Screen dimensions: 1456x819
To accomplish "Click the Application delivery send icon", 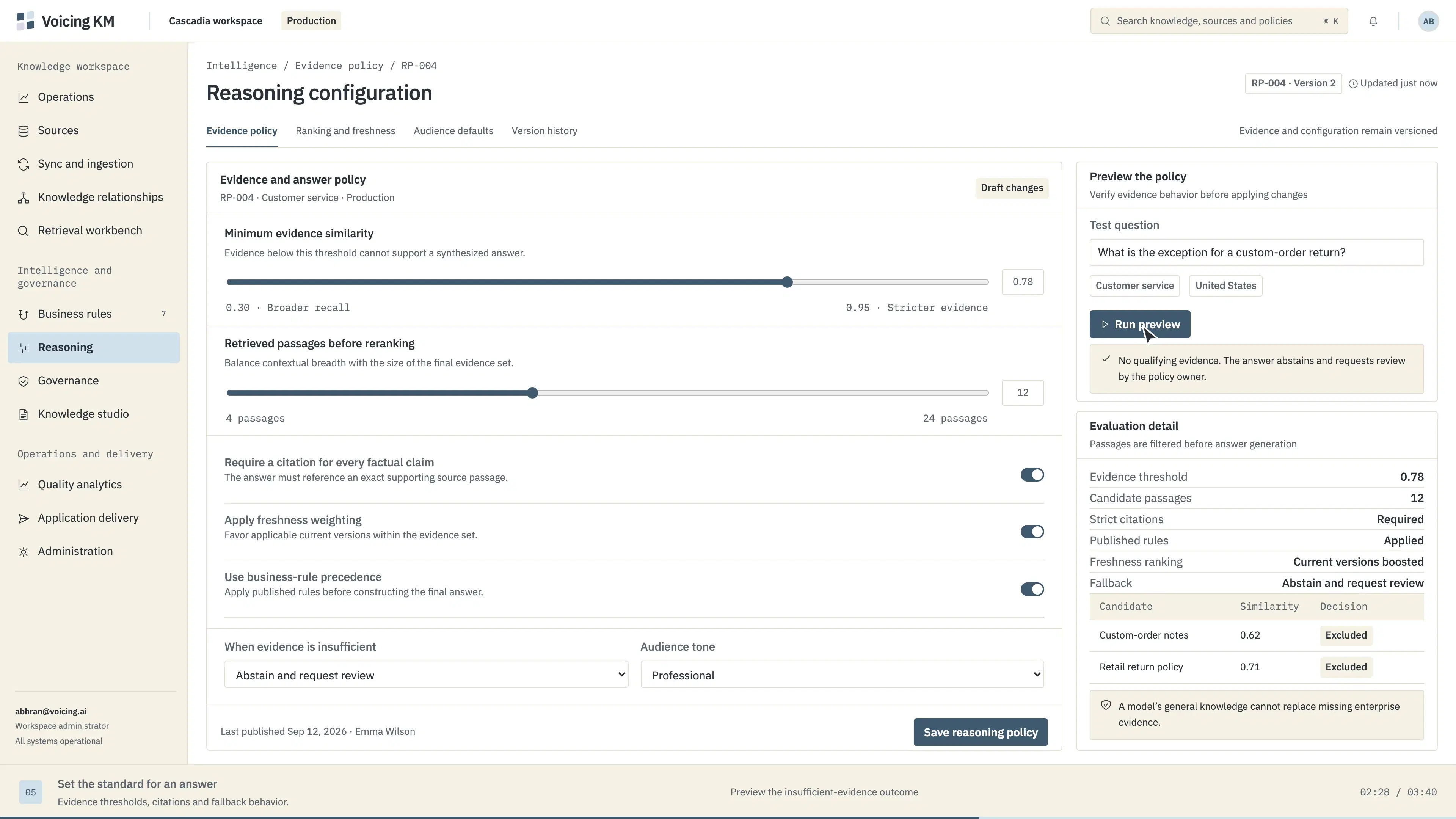I will [23, 518].
